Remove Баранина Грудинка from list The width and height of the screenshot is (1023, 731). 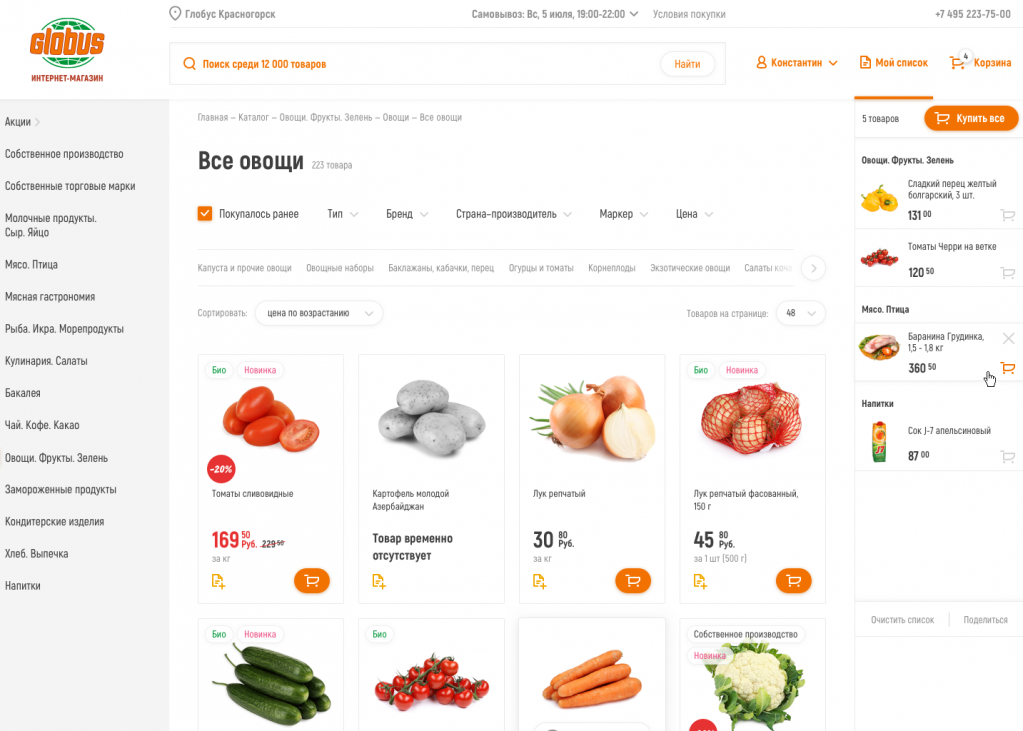click(x=1008, y=338)
